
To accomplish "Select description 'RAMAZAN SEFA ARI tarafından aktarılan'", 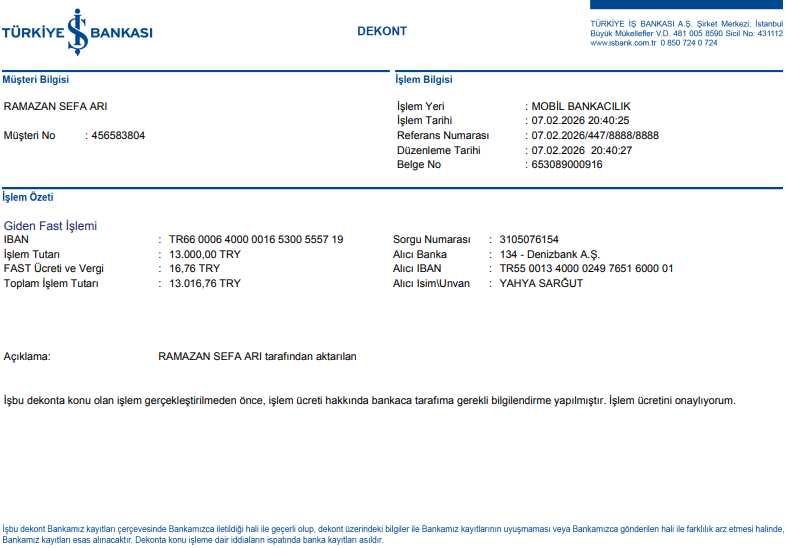I will click(x=257, y=356).
